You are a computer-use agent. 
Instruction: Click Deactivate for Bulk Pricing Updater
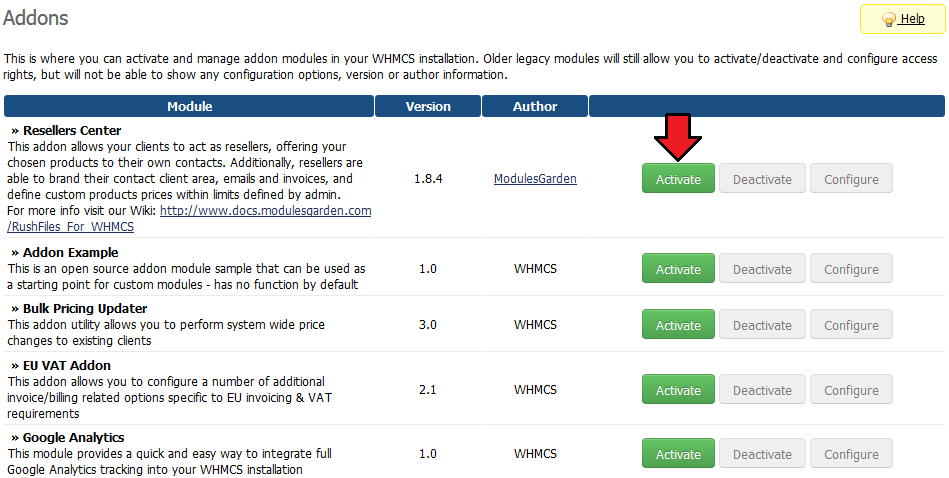tap(762, 324)
